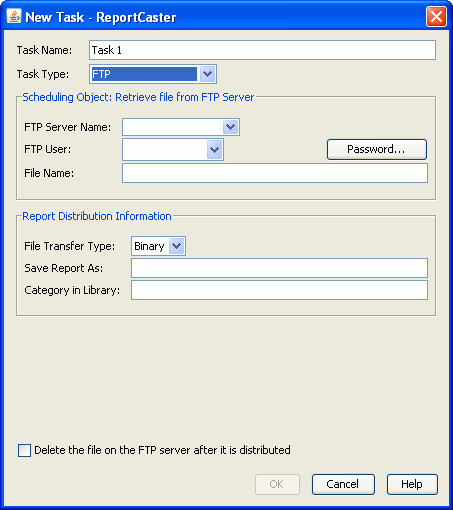453x510 pixels.
Task: Enable deleting file after distribution checkbox
Action: (x=24, y=450)
